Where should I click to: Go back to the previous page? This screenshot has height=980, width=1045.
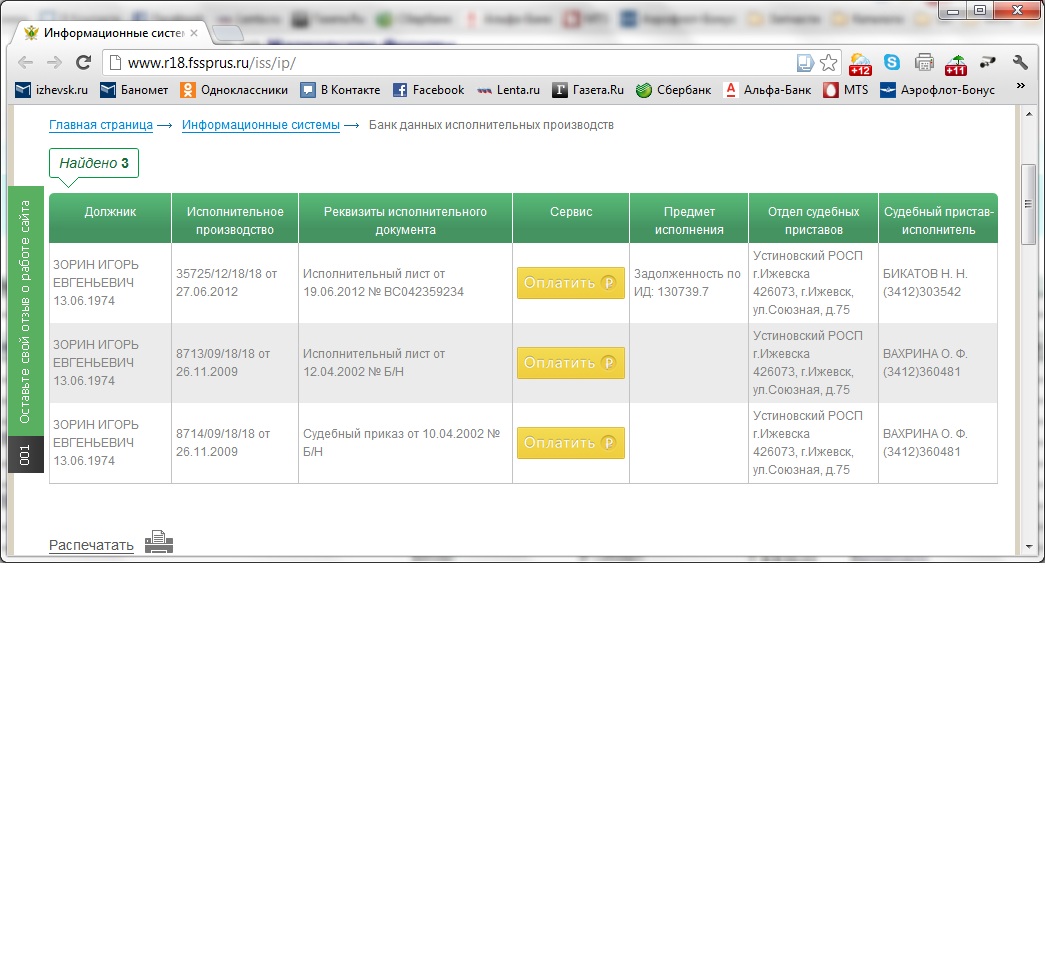[25, 63]
